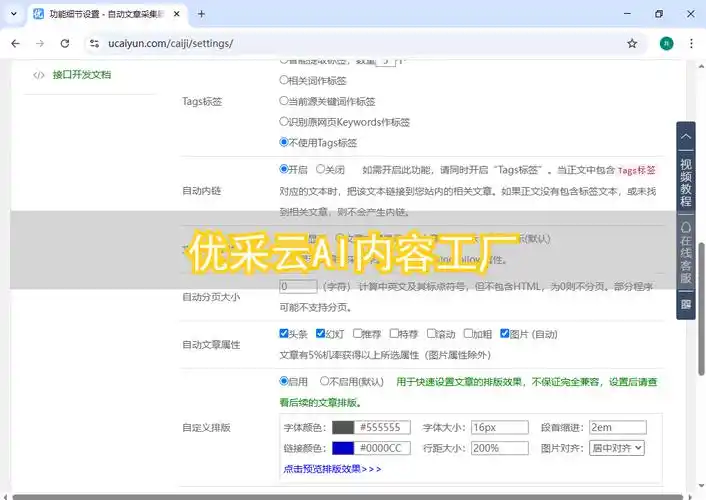Click the #555555 color value field
The height and width of the screenshot is (500, 706).
point(382,427)
